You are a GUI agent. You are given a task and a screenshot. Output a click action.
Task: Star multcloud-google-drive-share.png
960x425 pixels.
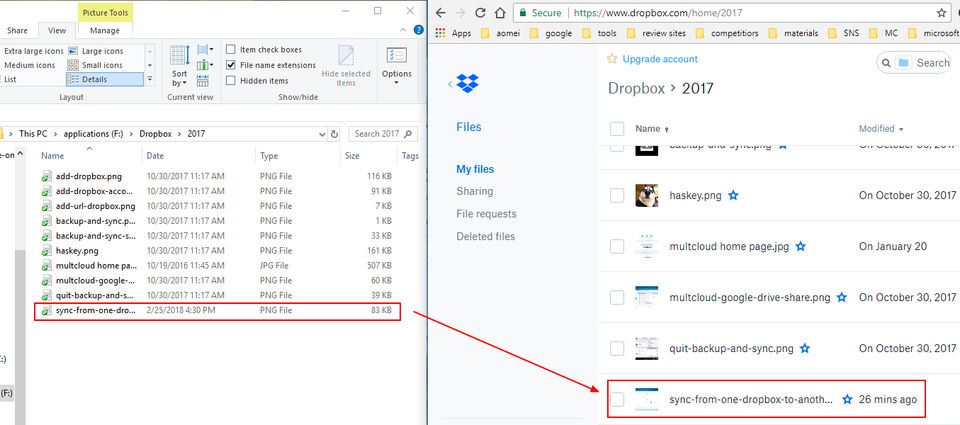pos(842,297)
